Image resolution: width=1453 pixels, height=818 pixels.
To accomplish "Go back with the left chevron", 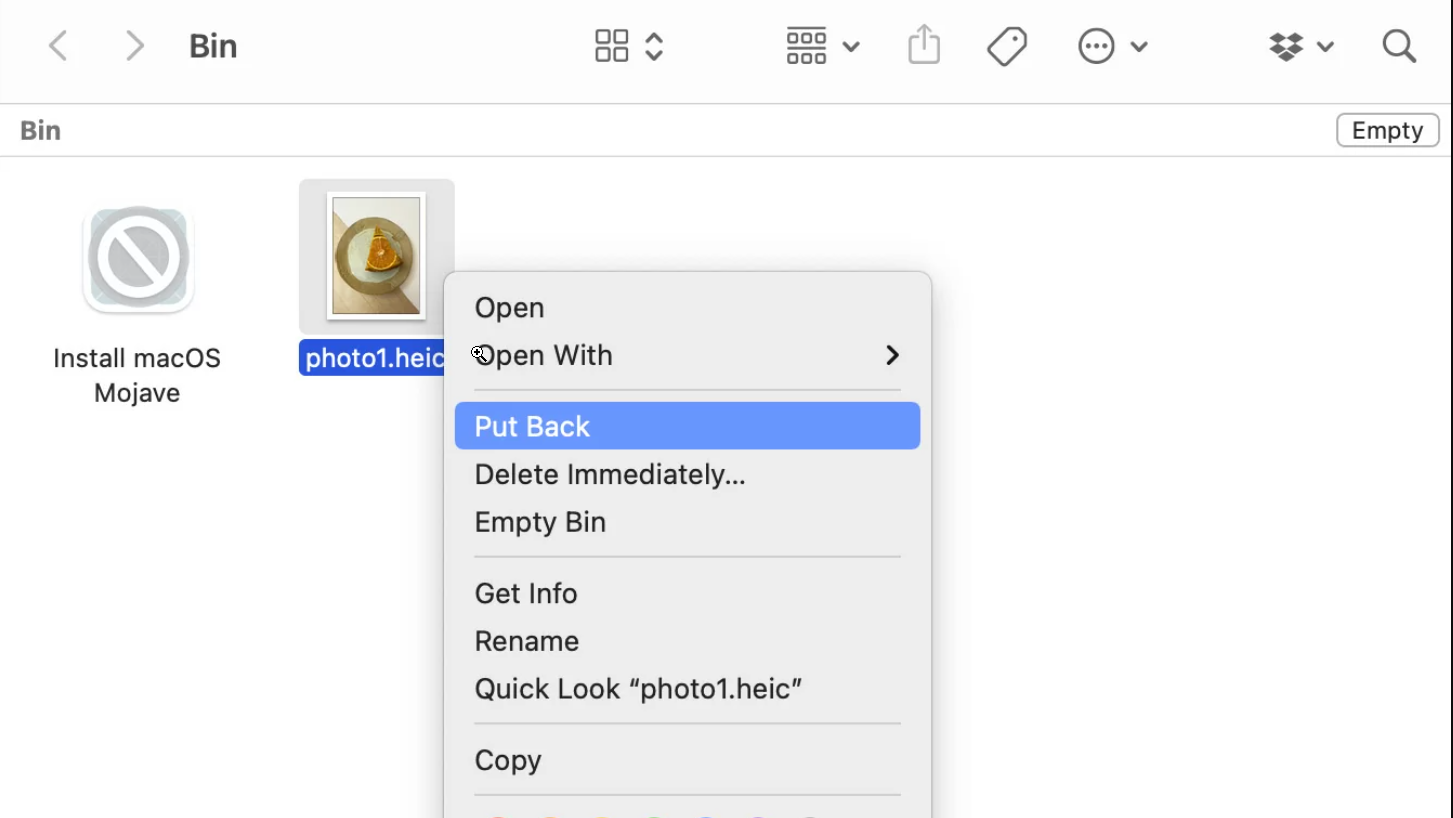I will click(58, 46).
